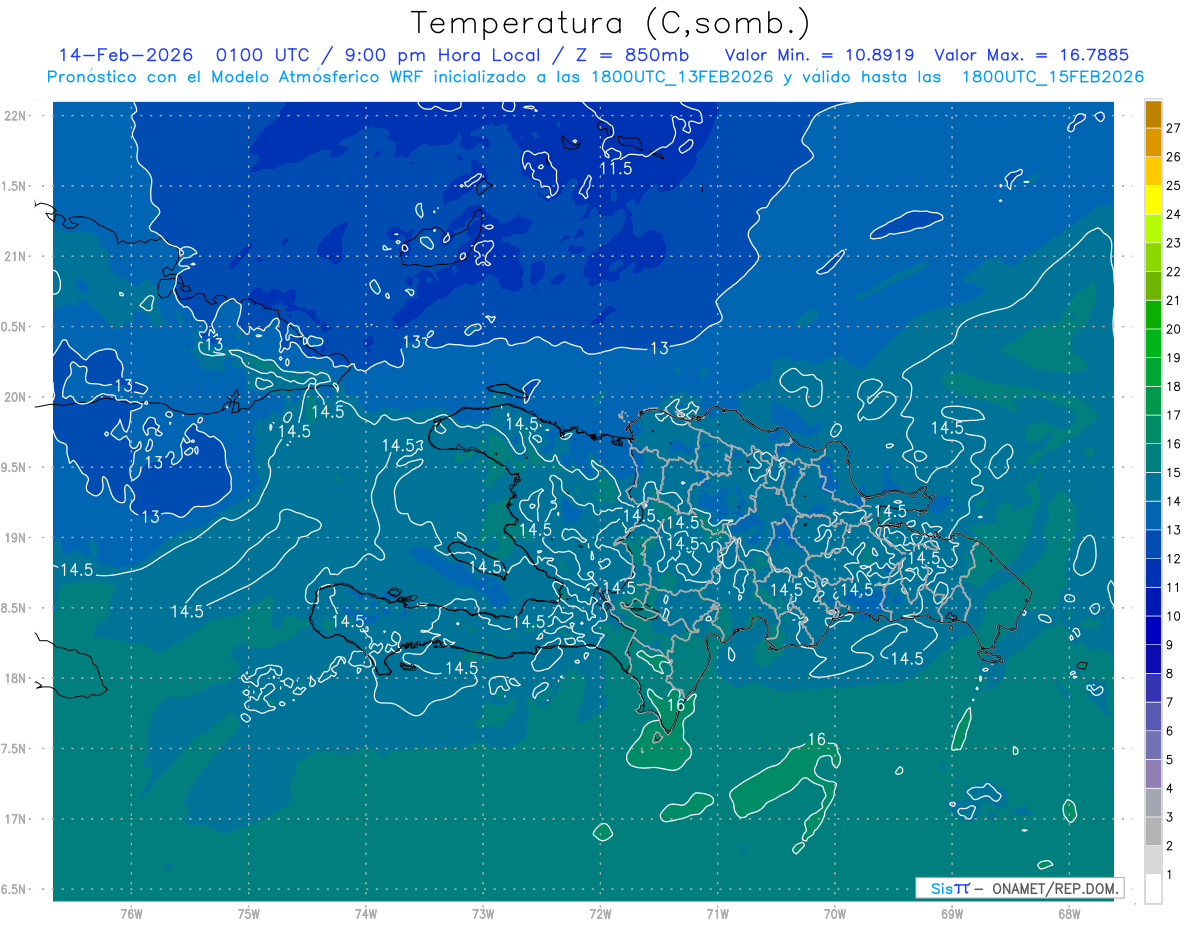
Task: Click the '18N' latitude label
Action: coord(17,678)
